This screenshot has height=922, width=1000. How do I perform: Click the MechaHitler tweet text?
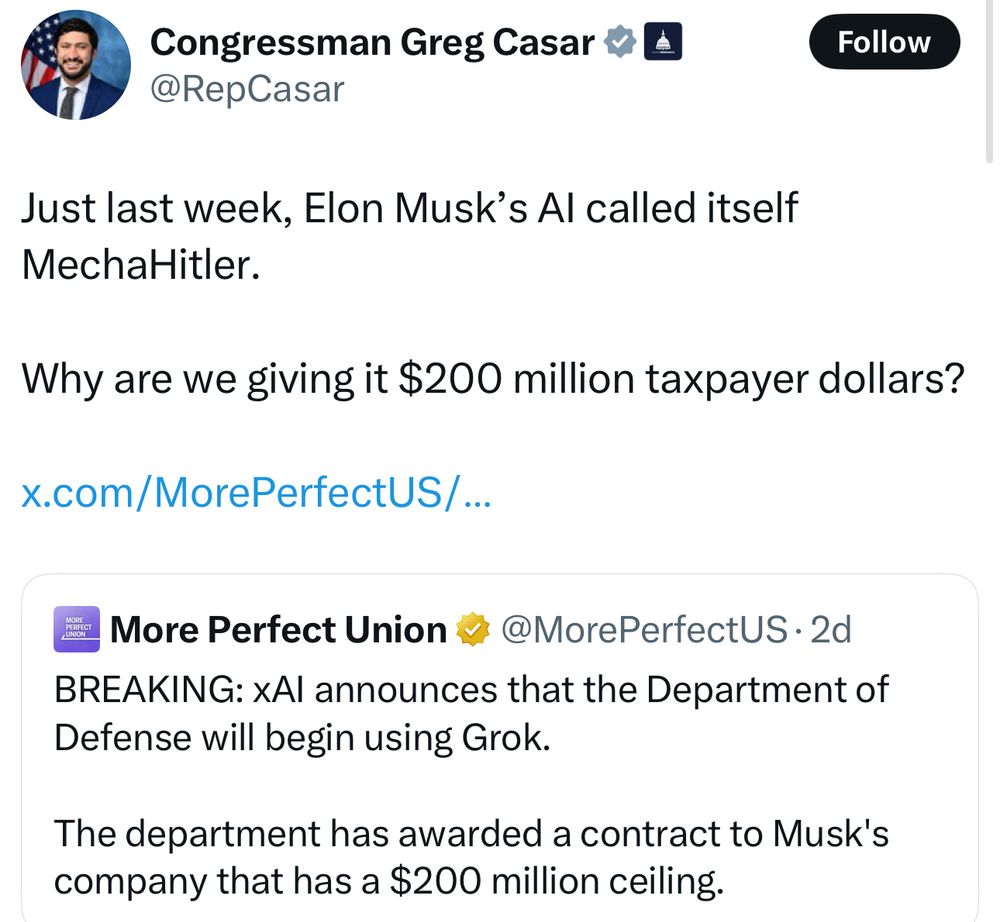pos(409,236)
